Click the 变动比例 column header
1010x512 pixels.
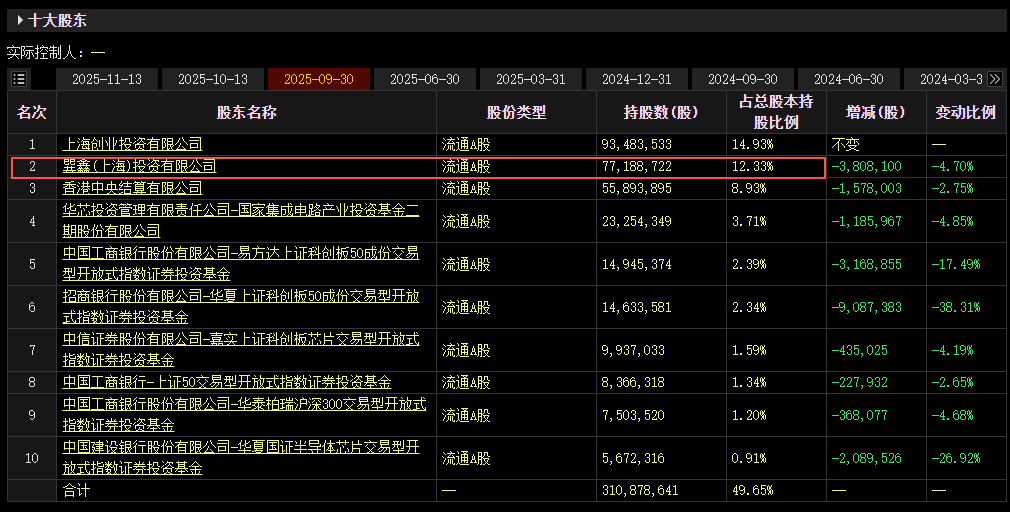click(x=966, y=112)
